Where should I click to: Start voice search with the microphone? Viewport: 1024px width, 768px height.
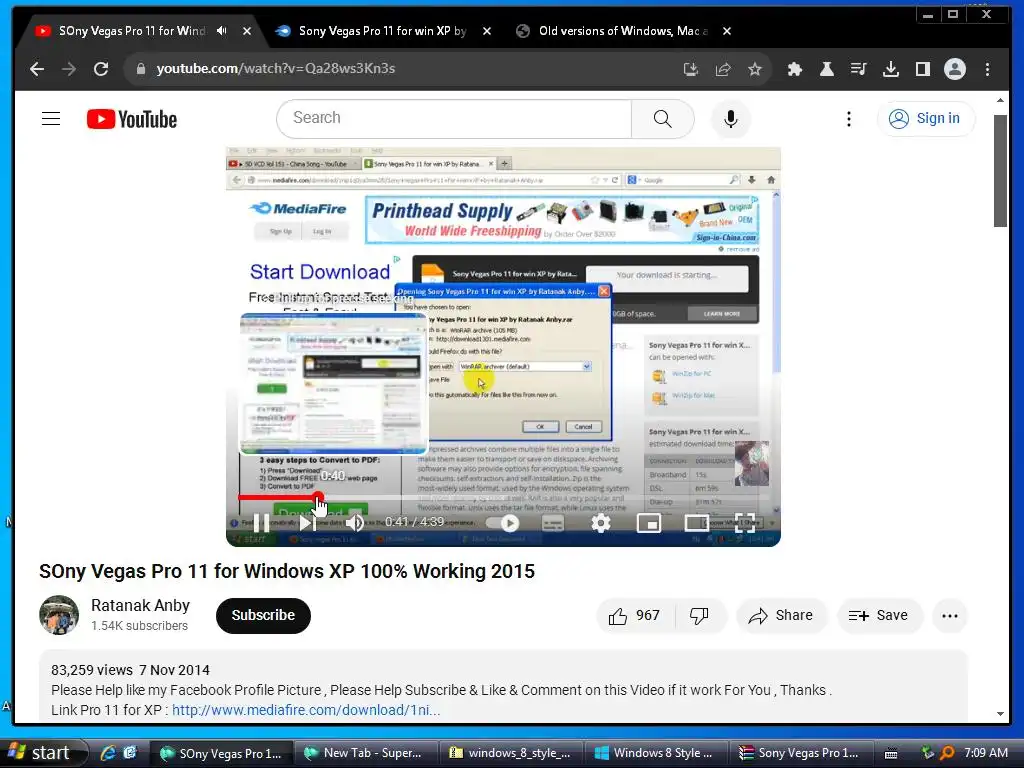coord(731,118)
